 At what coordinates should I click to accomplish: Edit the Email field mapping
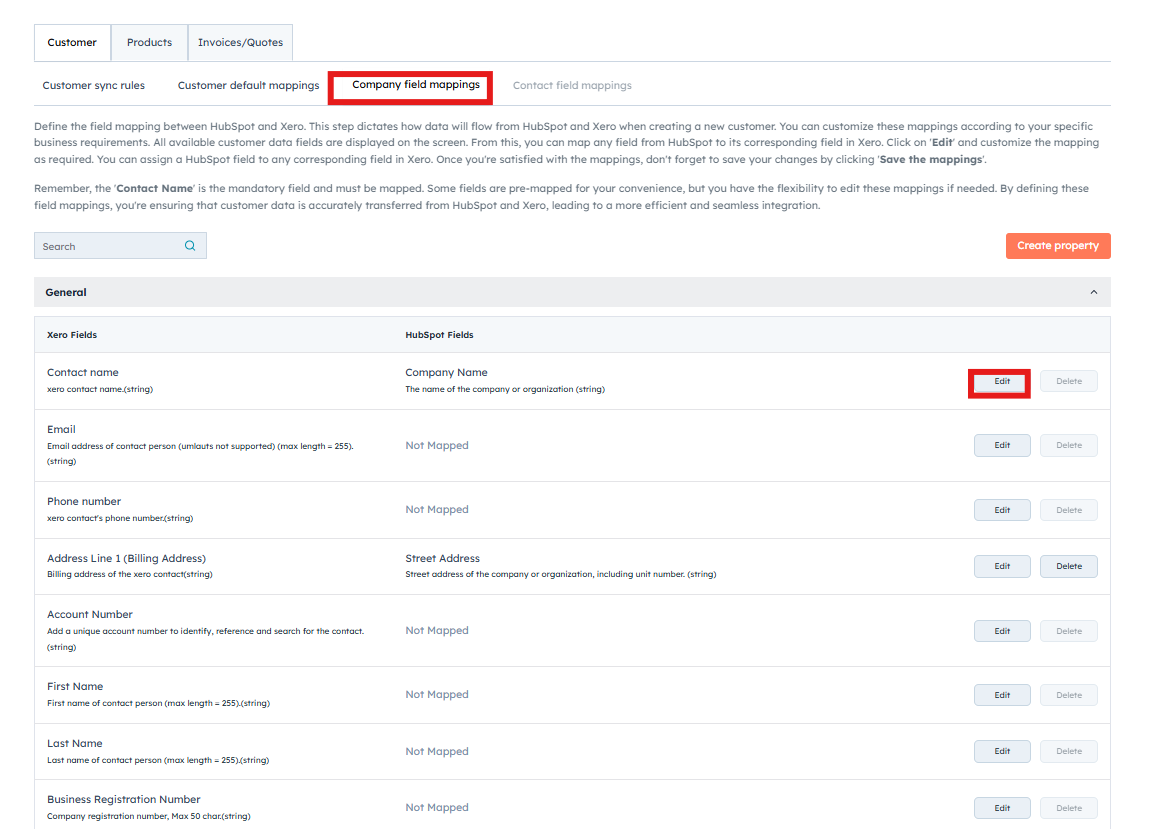tap(1002, 445)
